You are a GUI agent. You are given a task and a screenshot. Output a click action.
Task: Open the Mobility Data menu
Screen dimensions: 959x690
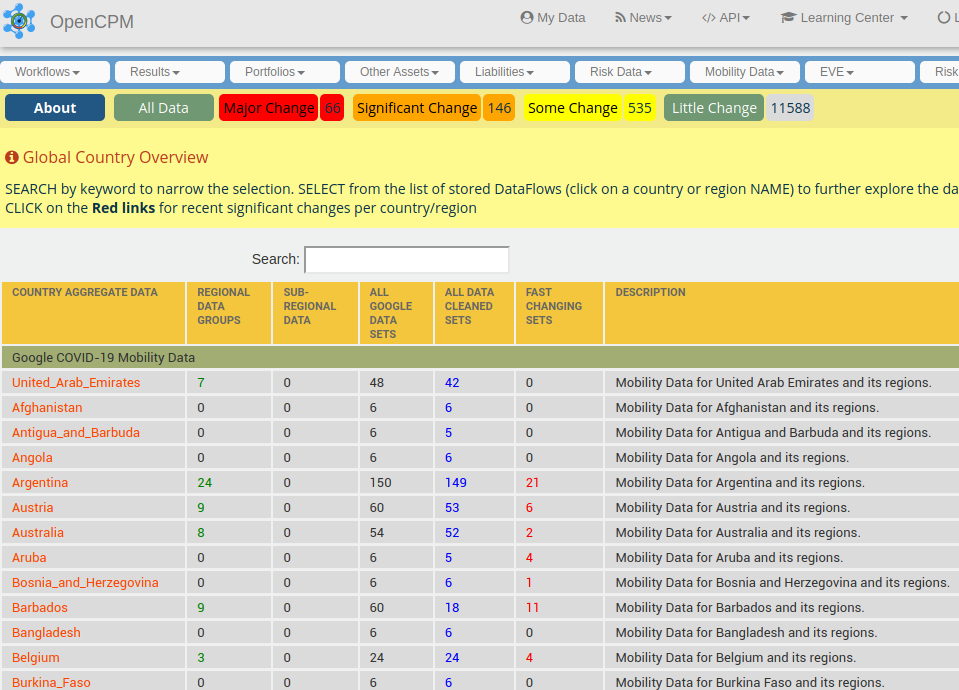(745, 72)
